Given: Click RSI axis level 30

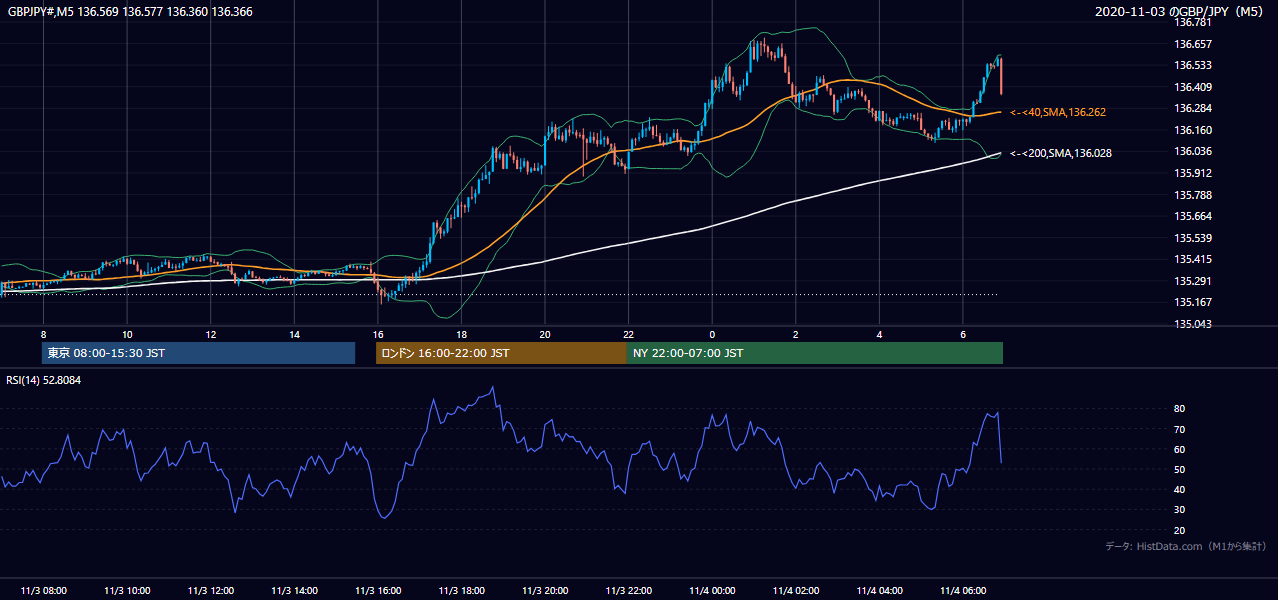Looking at the screenshot, I should 1180,509.
